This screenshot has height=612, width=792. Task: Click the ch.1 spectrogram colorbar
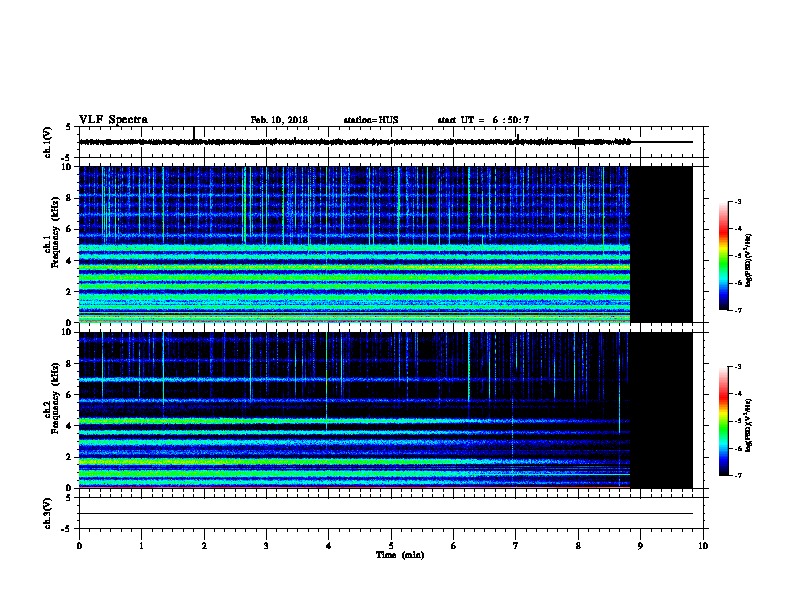(x=723, y=256)
